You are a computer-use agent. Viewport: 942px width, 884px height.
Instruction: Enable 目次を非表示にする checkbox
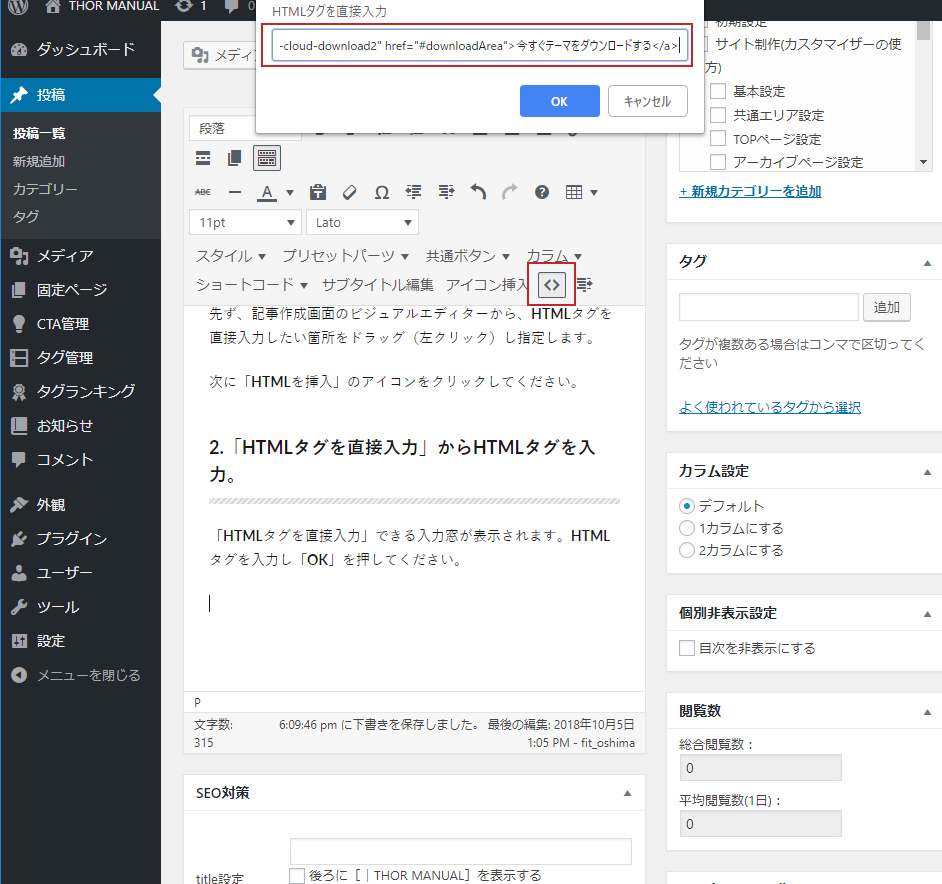(x=687, y=648)
